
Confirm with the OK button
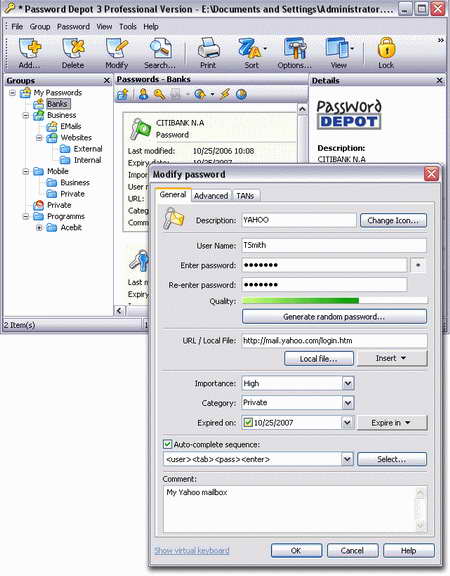coord(296,551)
